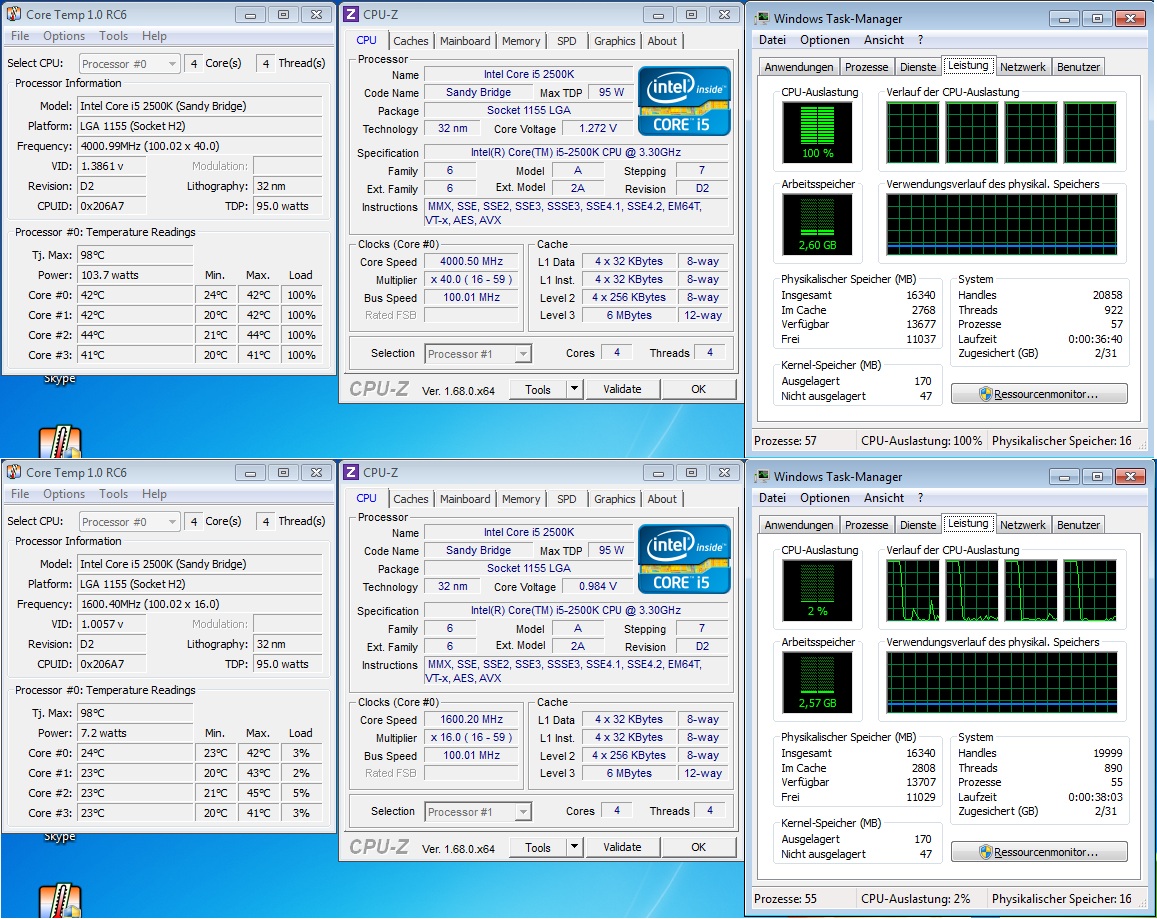This screenshot has width=1157, height=919.
Task: Click the Intel Core i5 logo in the upper CPU-Z window
Action: point(684,101)
